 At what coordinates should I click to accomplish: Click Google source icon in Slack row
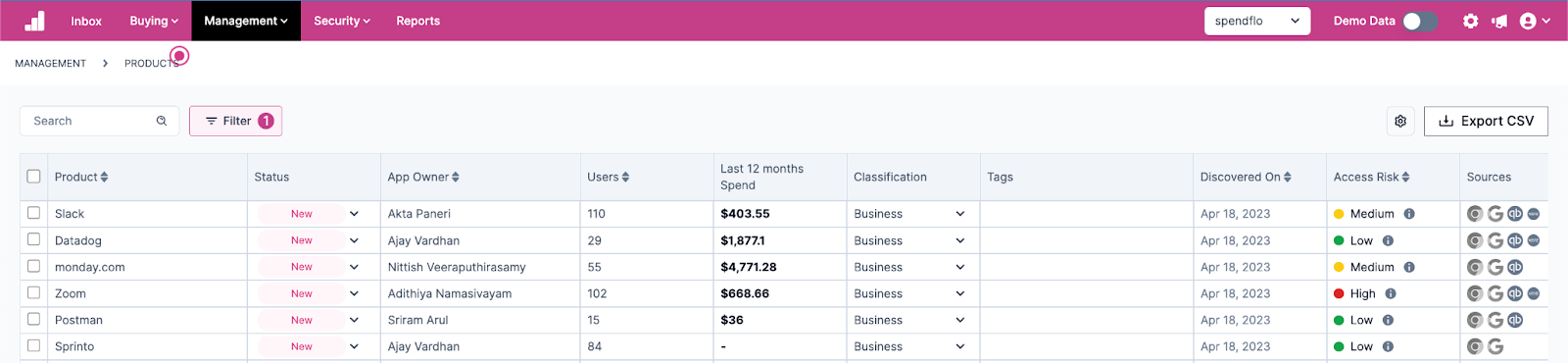point(1495,214)
